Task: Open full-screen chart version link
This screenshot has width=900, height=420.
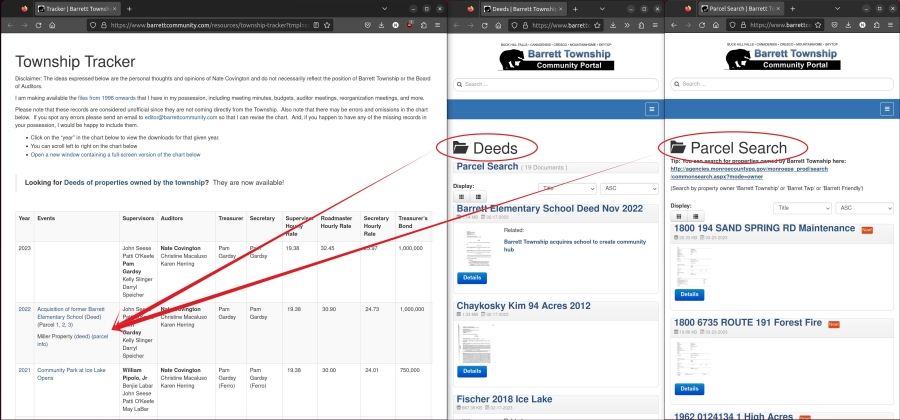Action: click(116, 154)
